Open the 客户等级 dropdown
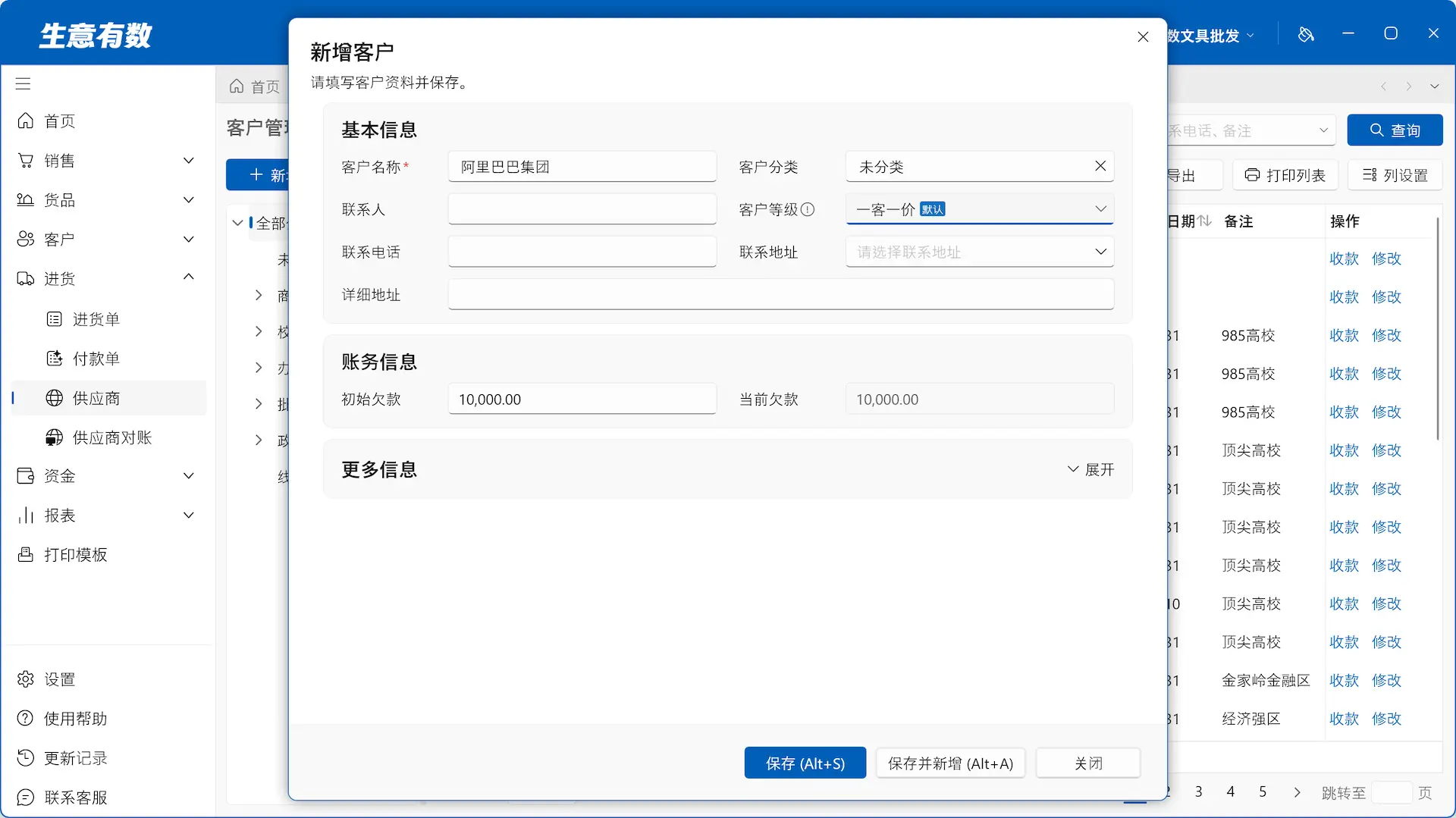 pos(979,209)
